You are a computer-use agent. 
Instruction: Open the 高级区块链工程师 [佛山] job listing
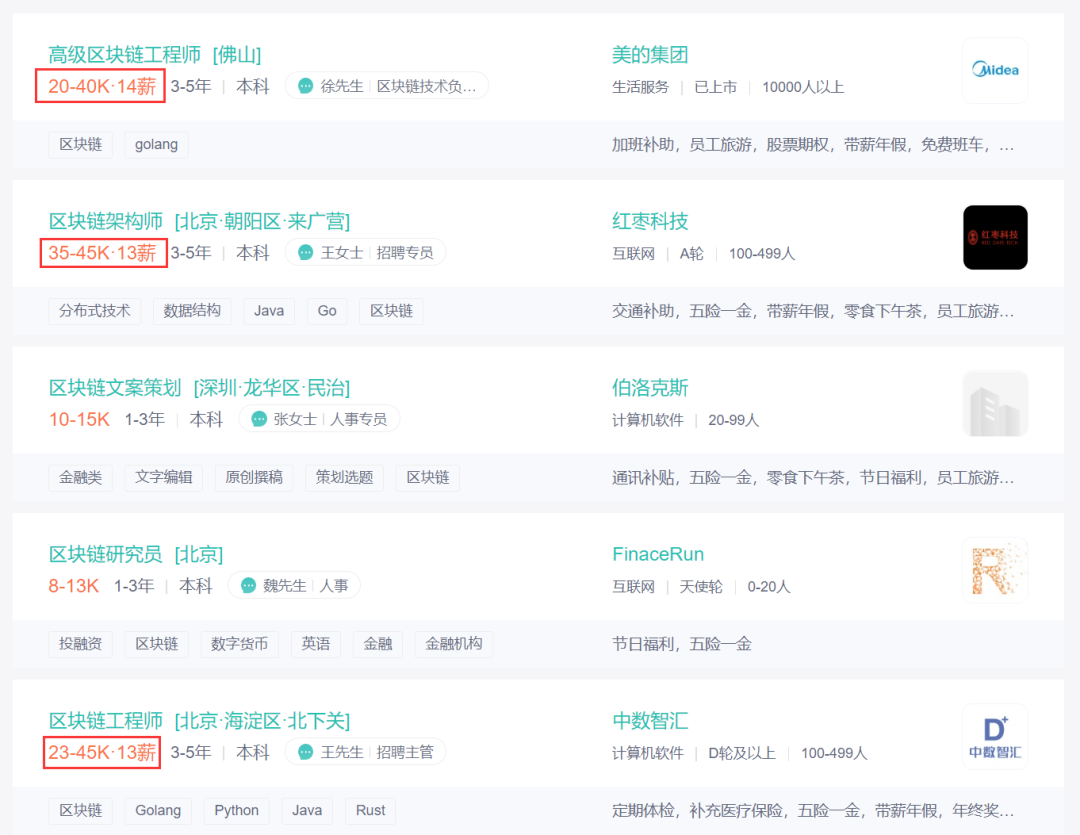point(155,54)
